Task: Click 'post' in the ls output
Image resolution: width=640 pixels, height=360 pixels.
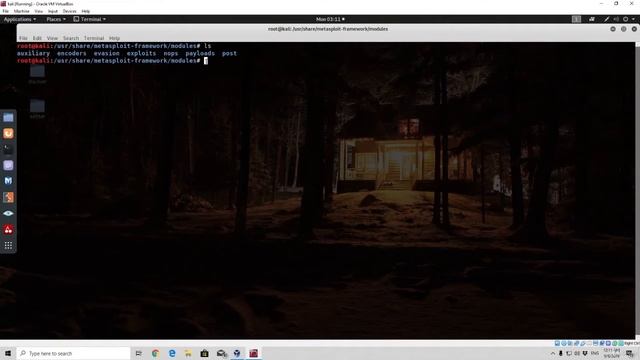Action: coord(229,53)
